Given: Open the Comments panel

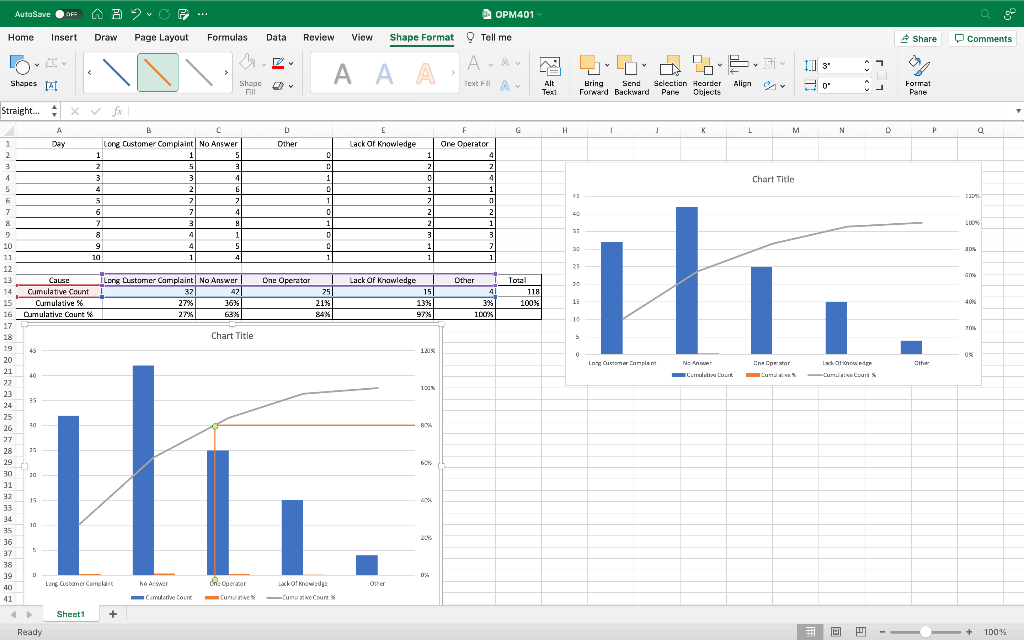Looking at the screenshot, I should [x=981, y=37].
